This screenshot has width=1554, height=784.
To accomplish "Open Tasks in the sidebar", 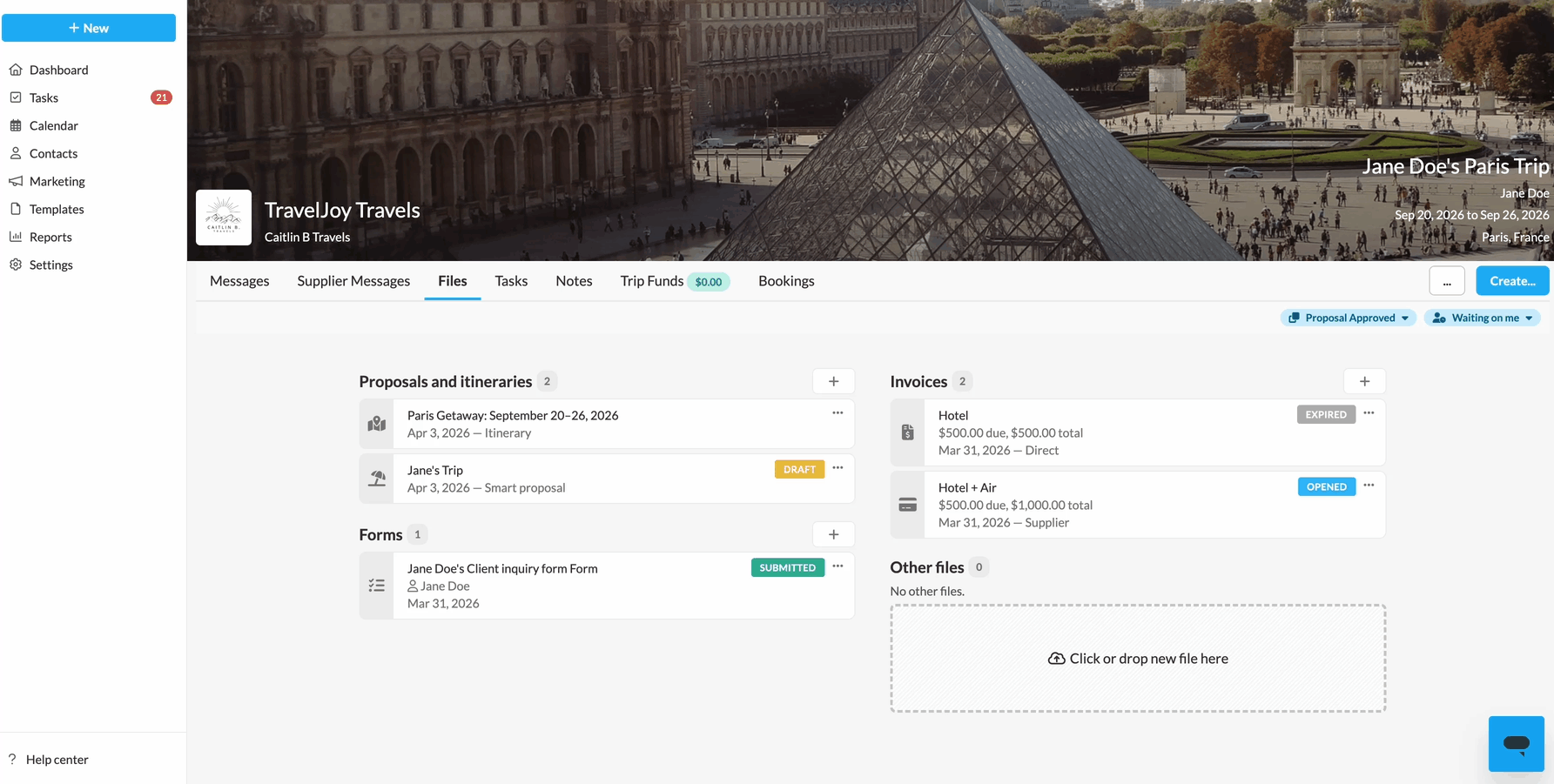I will click(44, 97).
